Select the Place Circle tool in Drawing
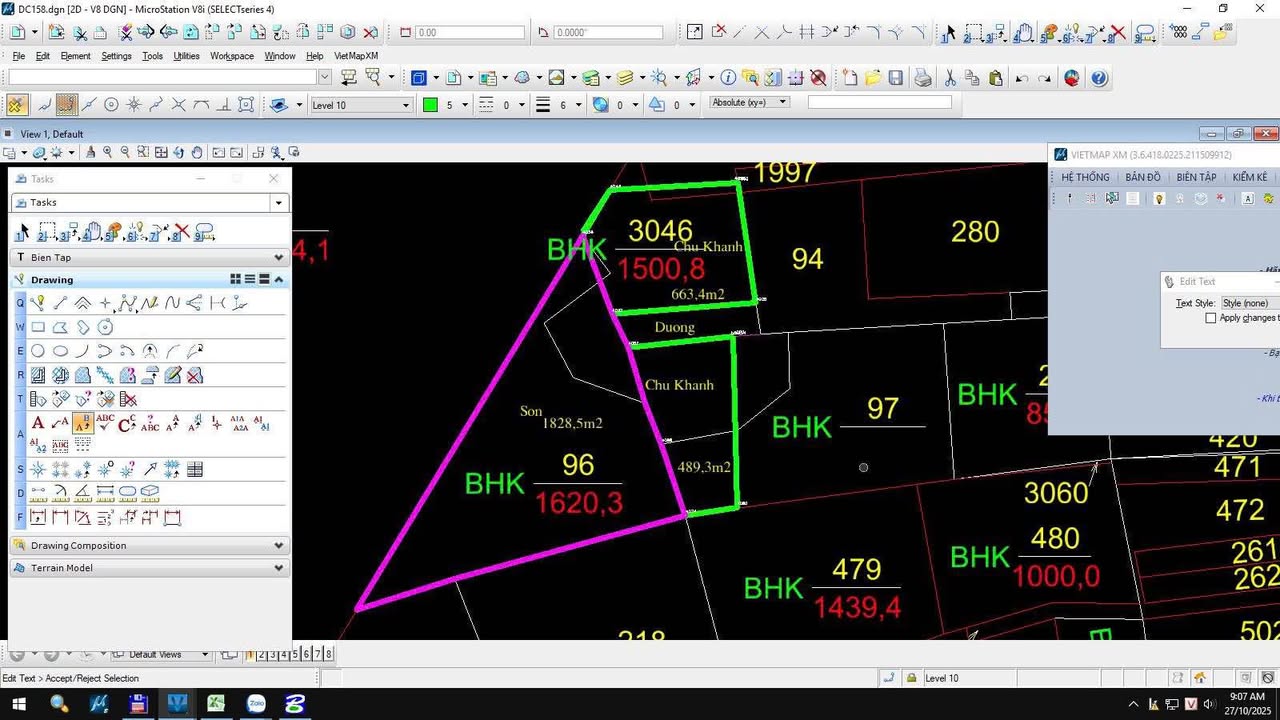 pyautogui.click(x=38, y=351)
